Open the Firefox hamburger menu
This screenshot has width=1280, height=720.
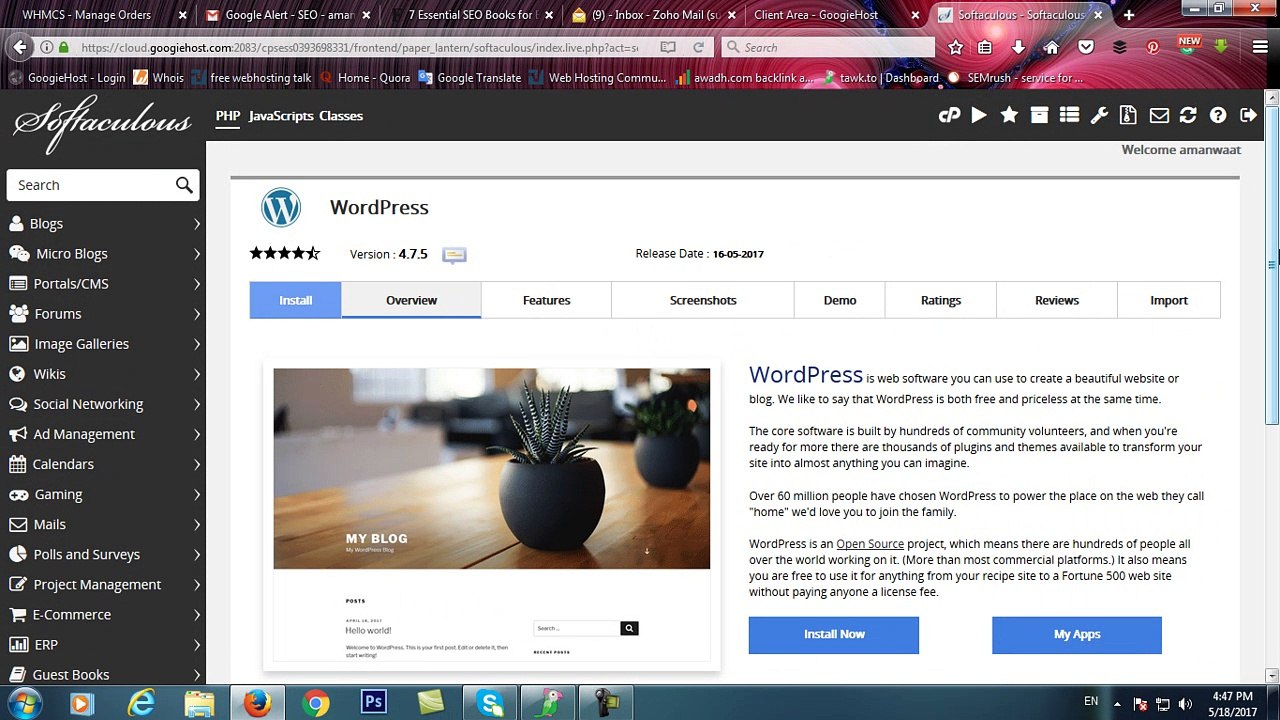pyautogui.click(x=1260, y=47)
